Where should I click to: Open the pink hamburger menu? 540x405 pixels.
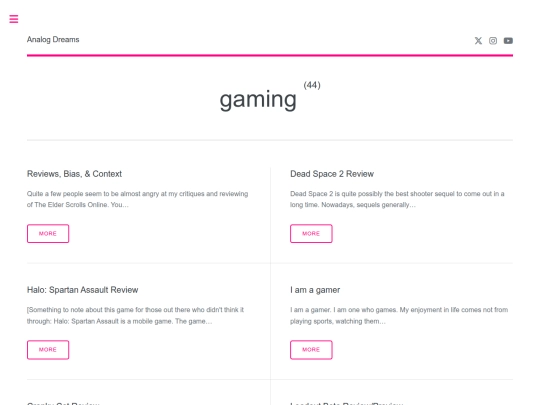point(14,19)
